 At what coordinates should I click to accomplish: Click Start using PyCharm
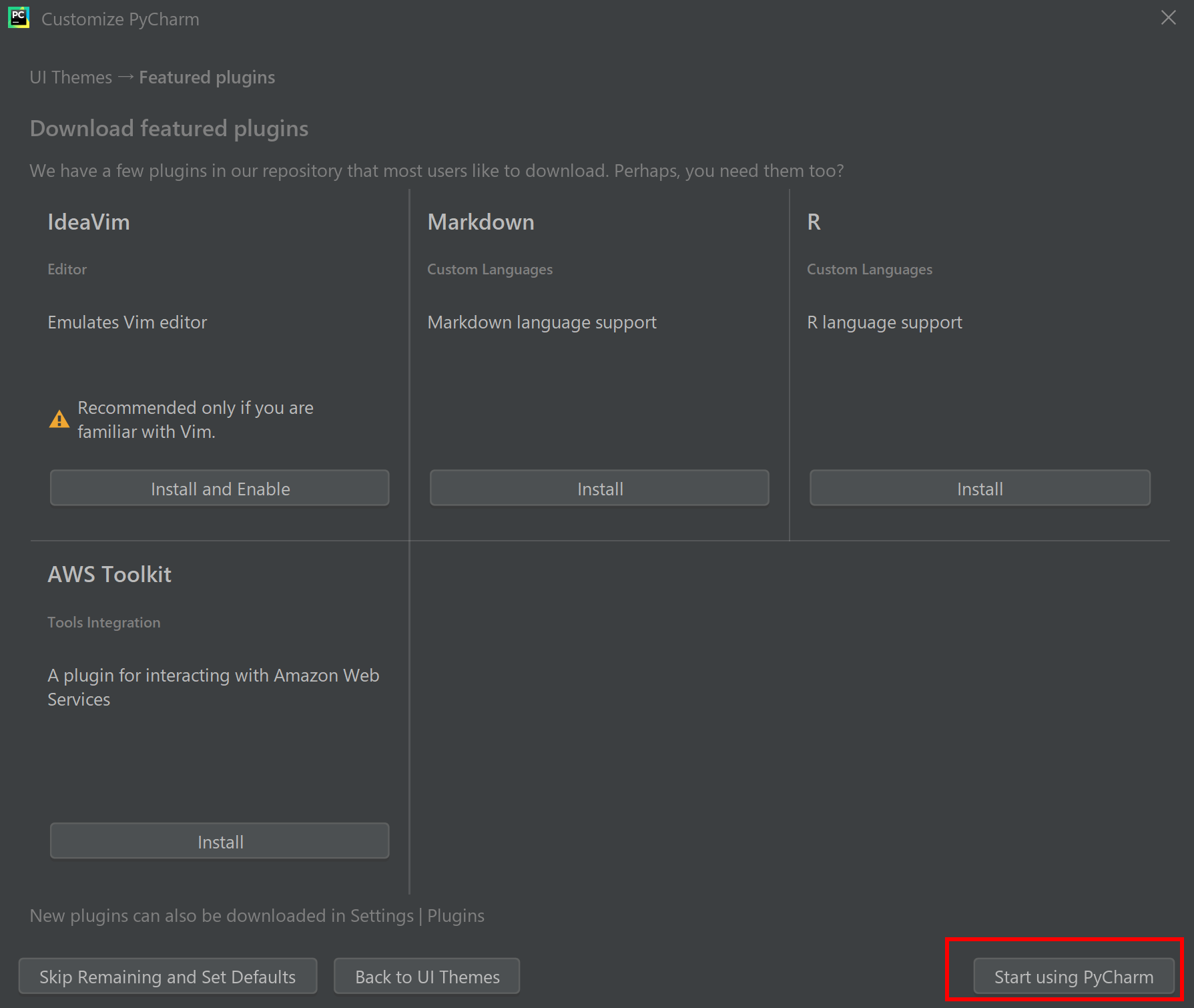1074,977
